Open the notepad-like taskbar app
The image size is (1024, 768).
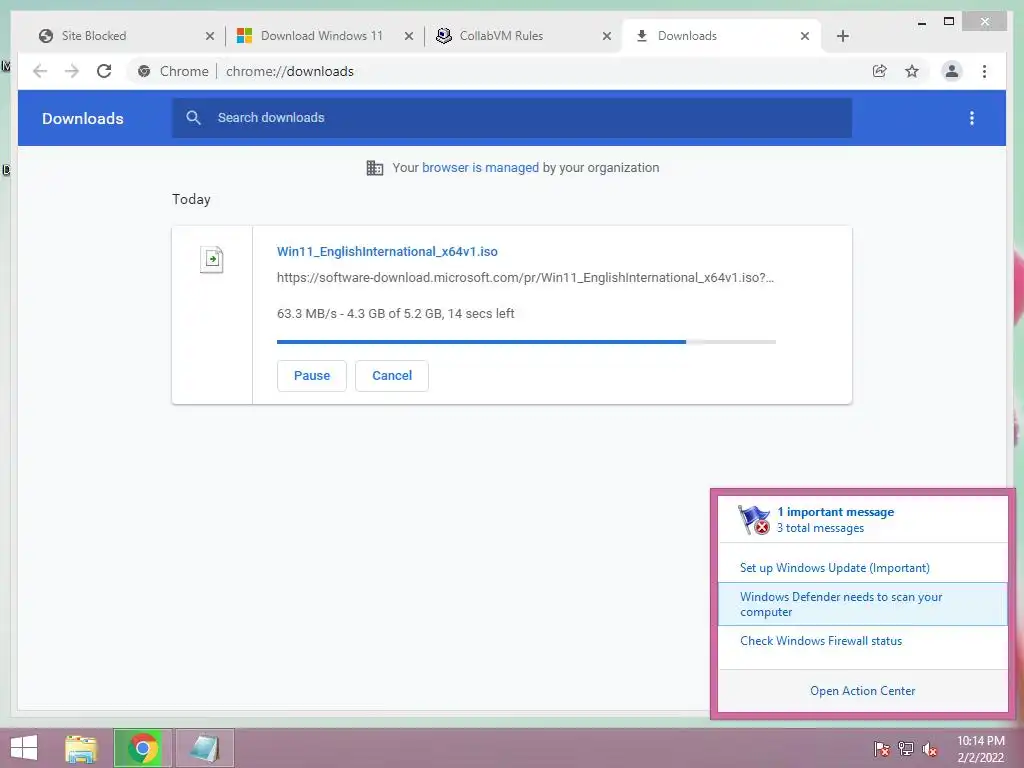click(x=204, y=748)
